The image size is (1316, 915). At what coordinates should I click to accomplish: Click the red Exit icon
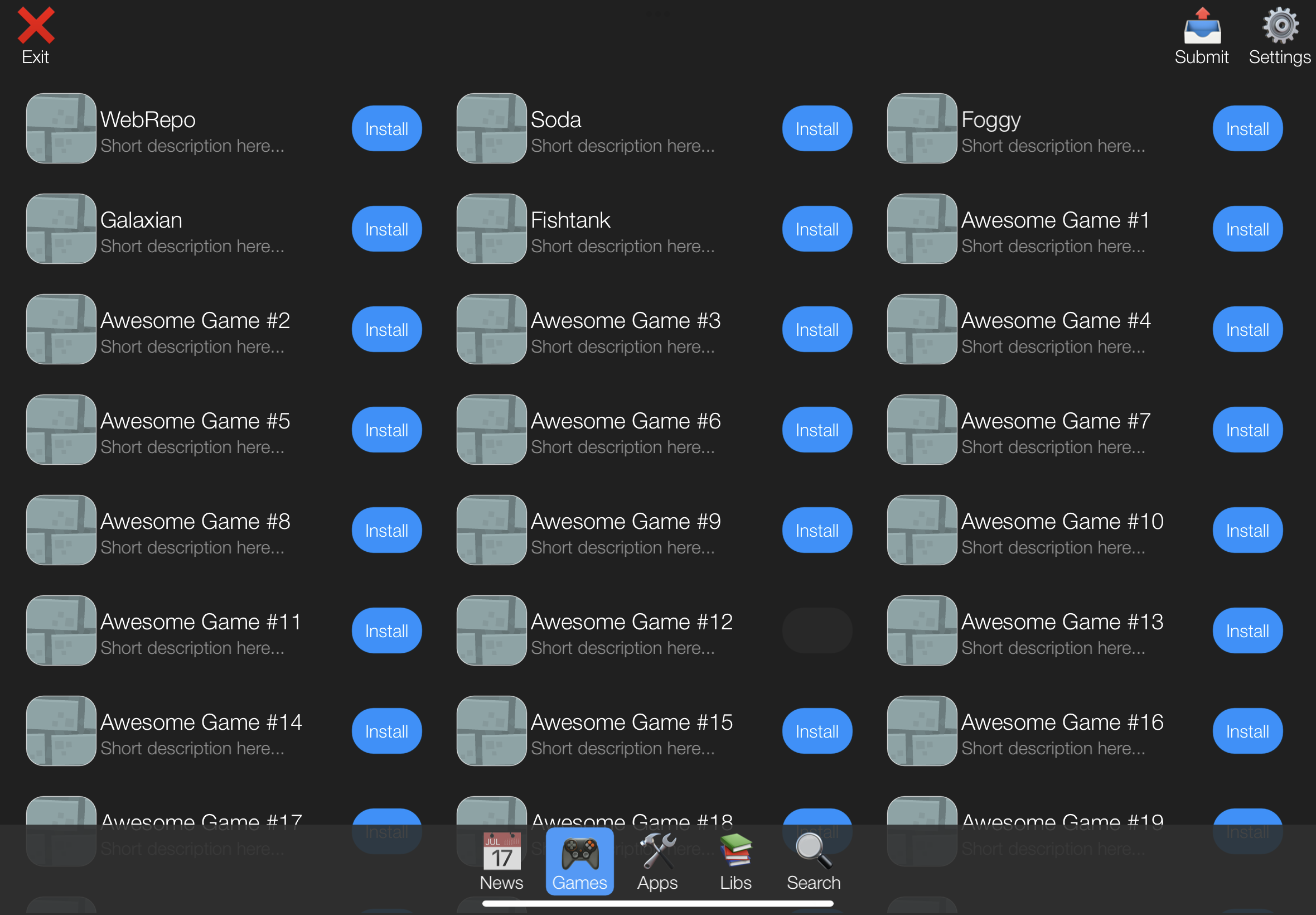(36, 26)
